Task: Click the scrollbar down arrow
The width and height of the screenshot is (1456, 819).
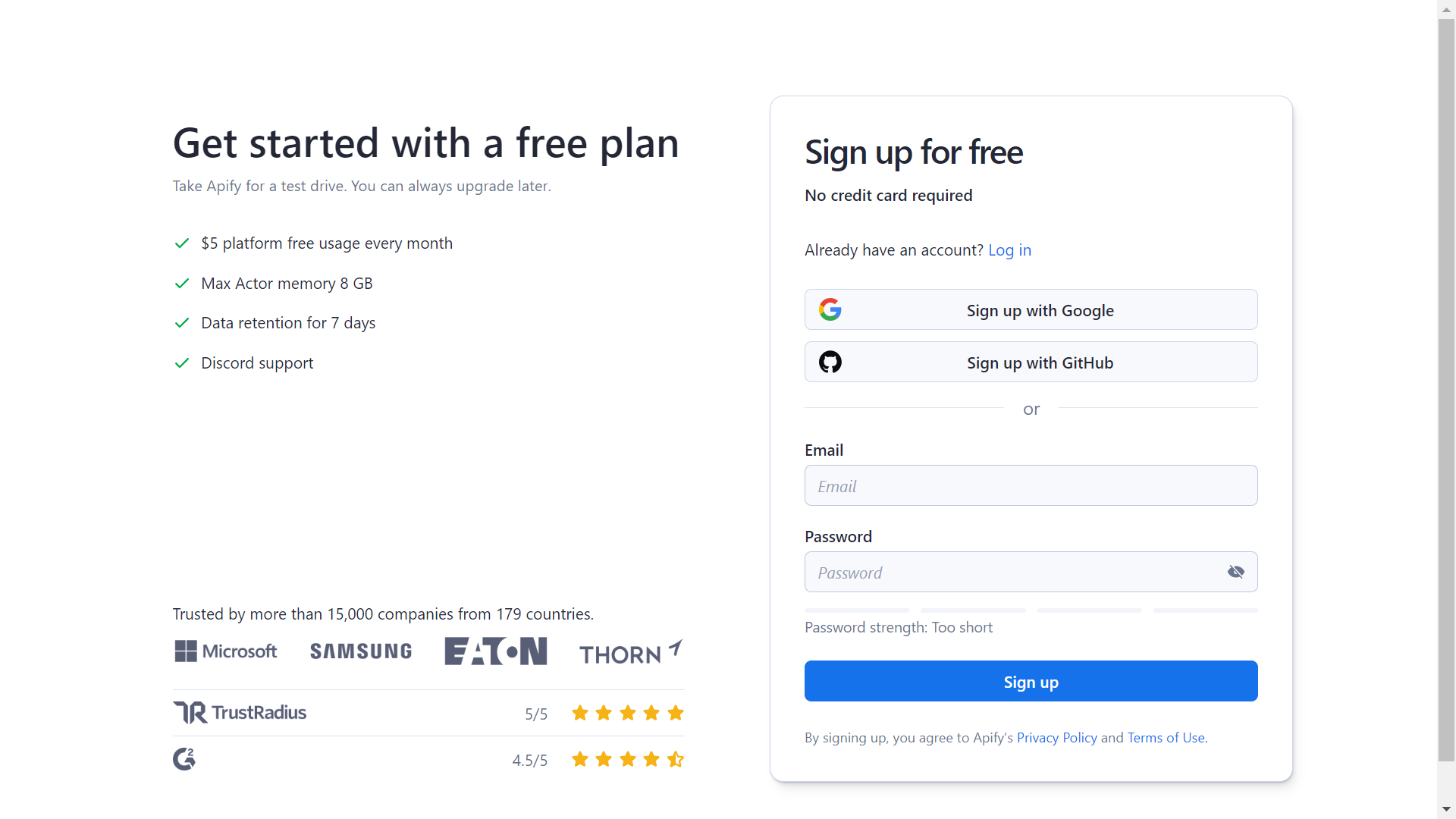Action: tap(1446, 809)
